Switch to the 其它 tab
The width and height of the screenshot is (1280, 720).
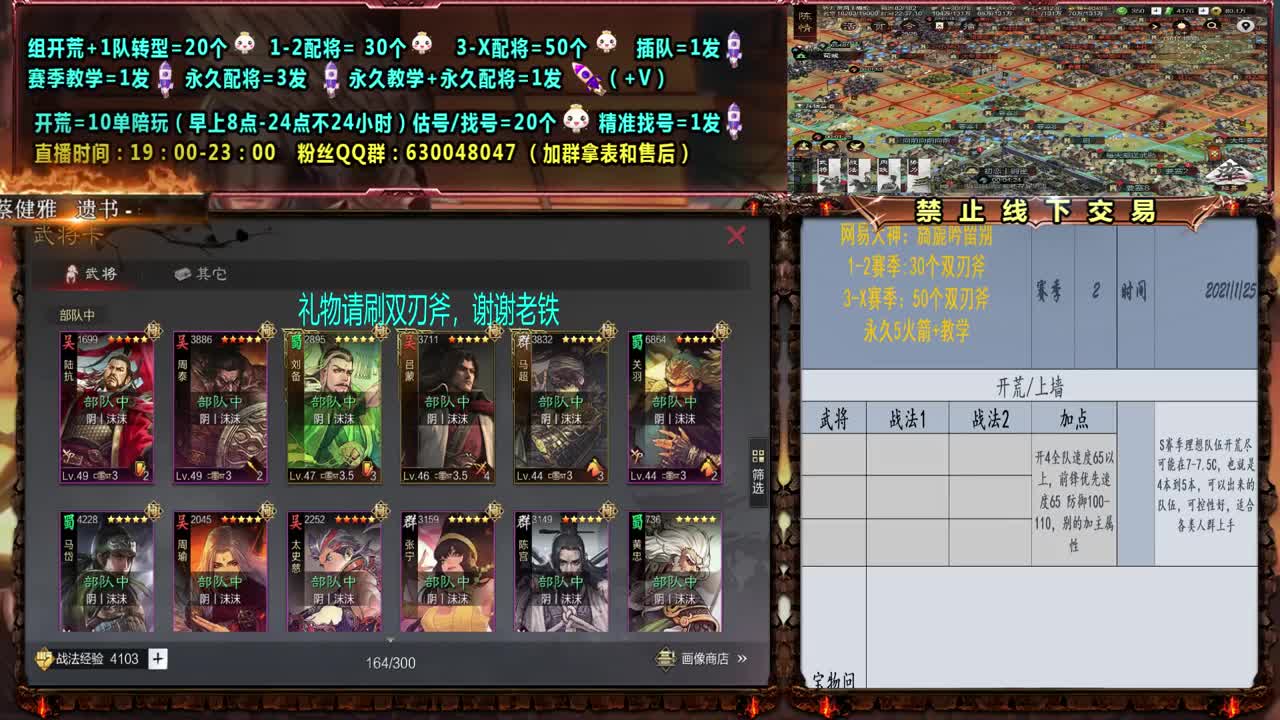(201, 273)
